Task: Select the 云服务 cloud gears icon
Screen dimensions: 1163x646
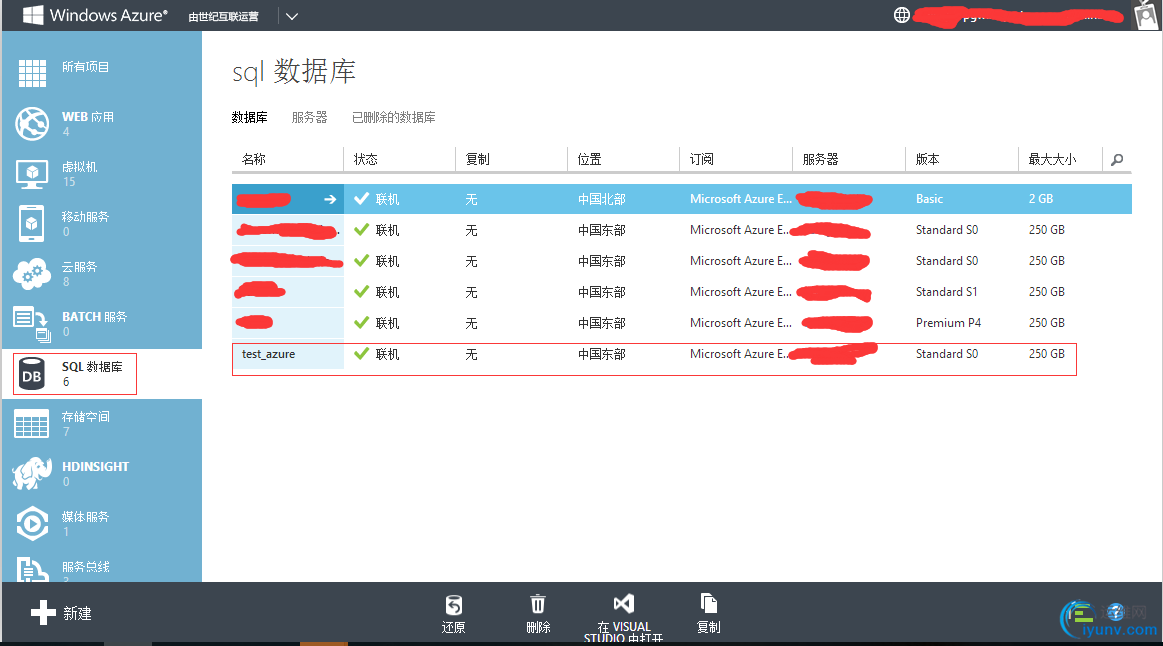Action: tap(32, 274)
